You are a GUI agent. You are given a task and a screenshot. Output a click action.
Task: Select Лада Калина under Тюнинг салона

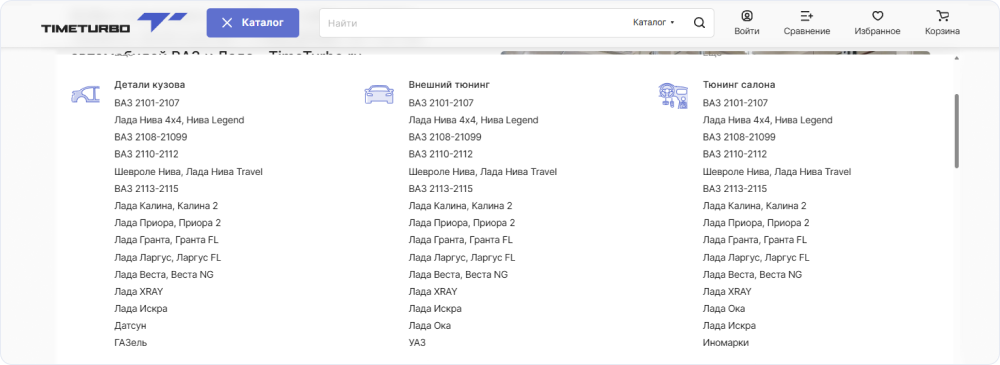tap(755, 206)
